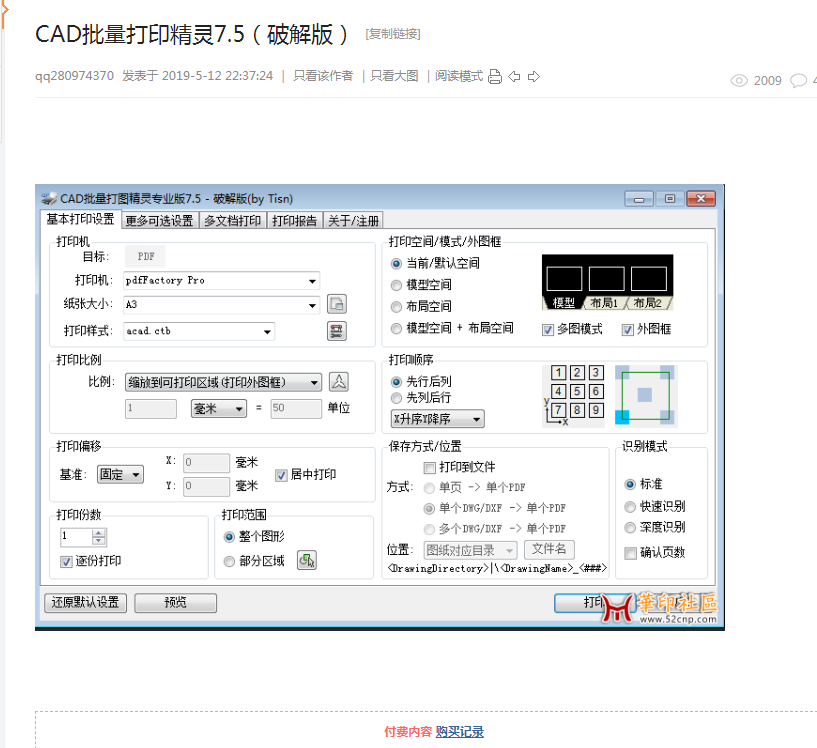
Task: Switch to 基本打印设置 tab
Action: [81, 219]
